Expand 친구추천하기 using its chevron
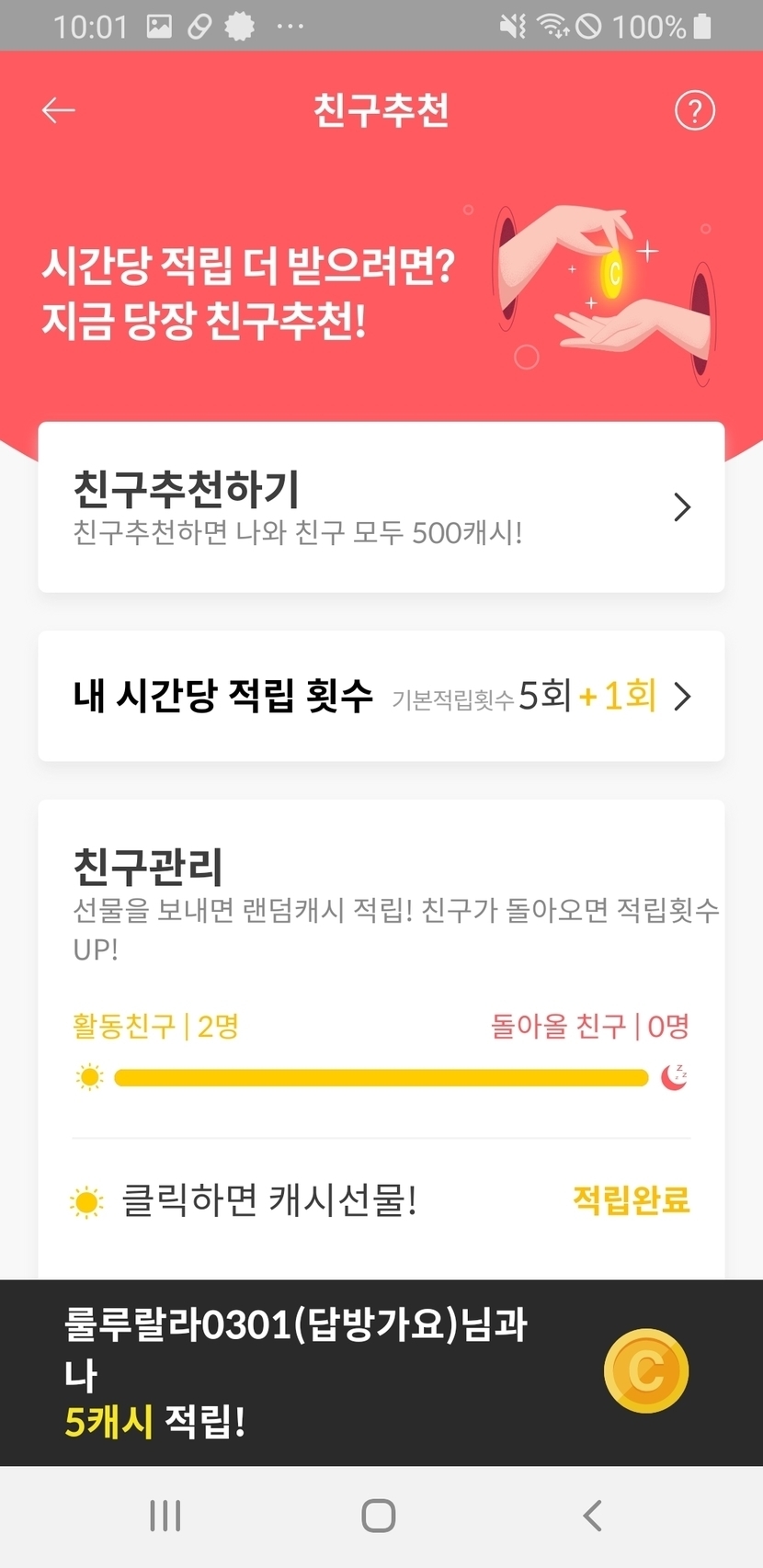763x1568 pixels. pyautogui.click(x=681, y=507)
